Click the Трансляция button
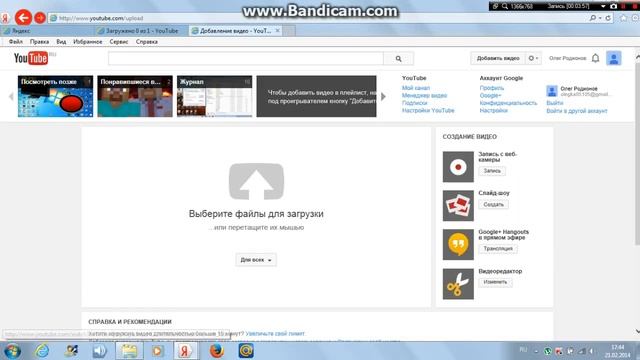This screenshot has height=360, width=640. click(498, 249)
